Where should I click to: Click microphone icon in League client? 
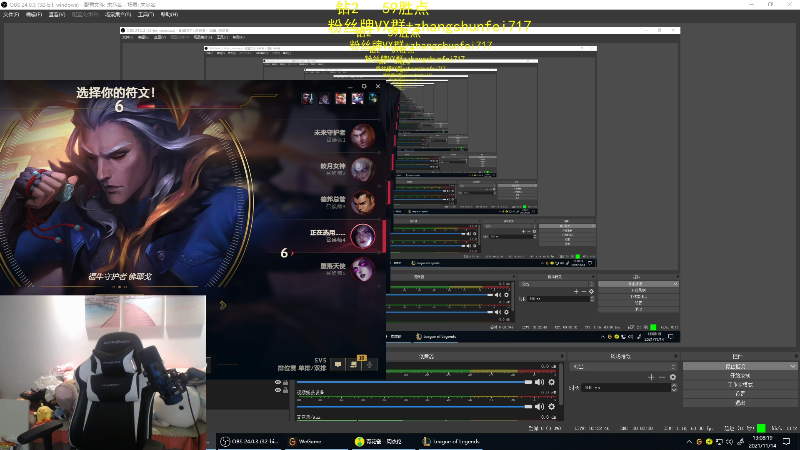[370, 364]
